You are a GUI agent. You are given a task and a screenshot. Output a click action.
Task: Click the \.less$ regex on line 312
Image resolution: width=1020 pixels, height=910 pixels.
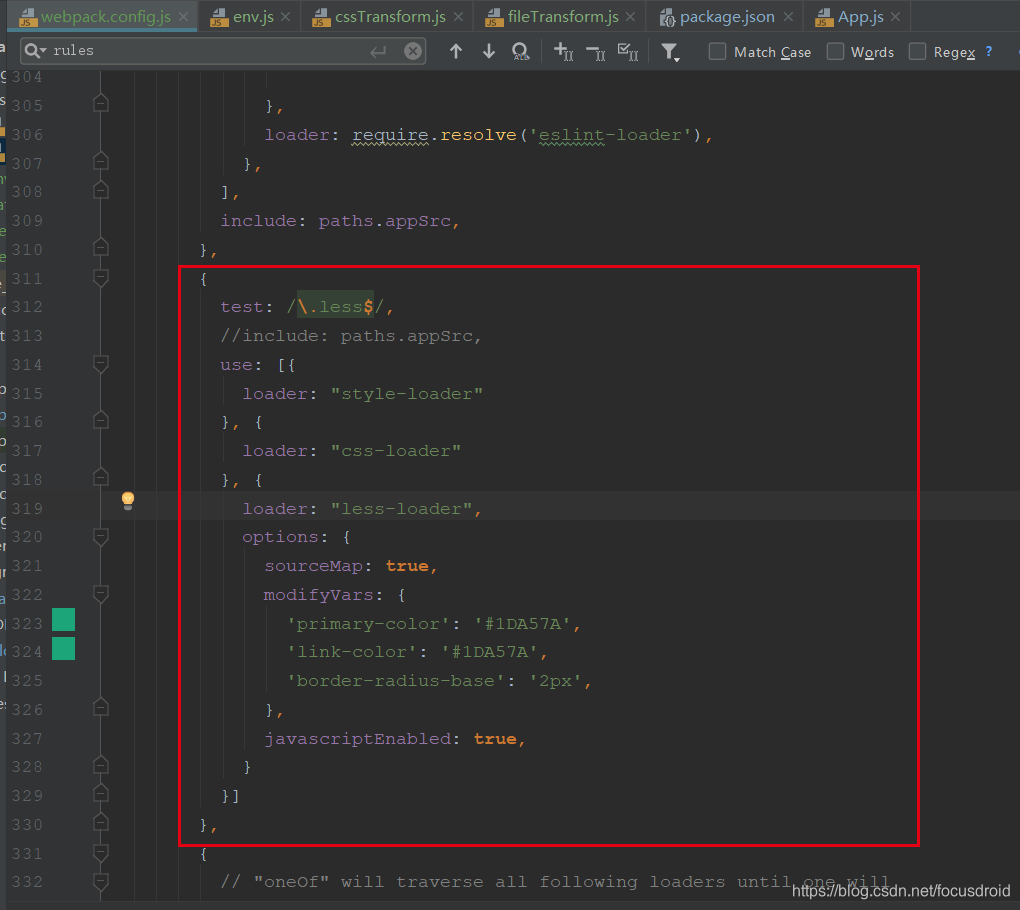point(336,307)
